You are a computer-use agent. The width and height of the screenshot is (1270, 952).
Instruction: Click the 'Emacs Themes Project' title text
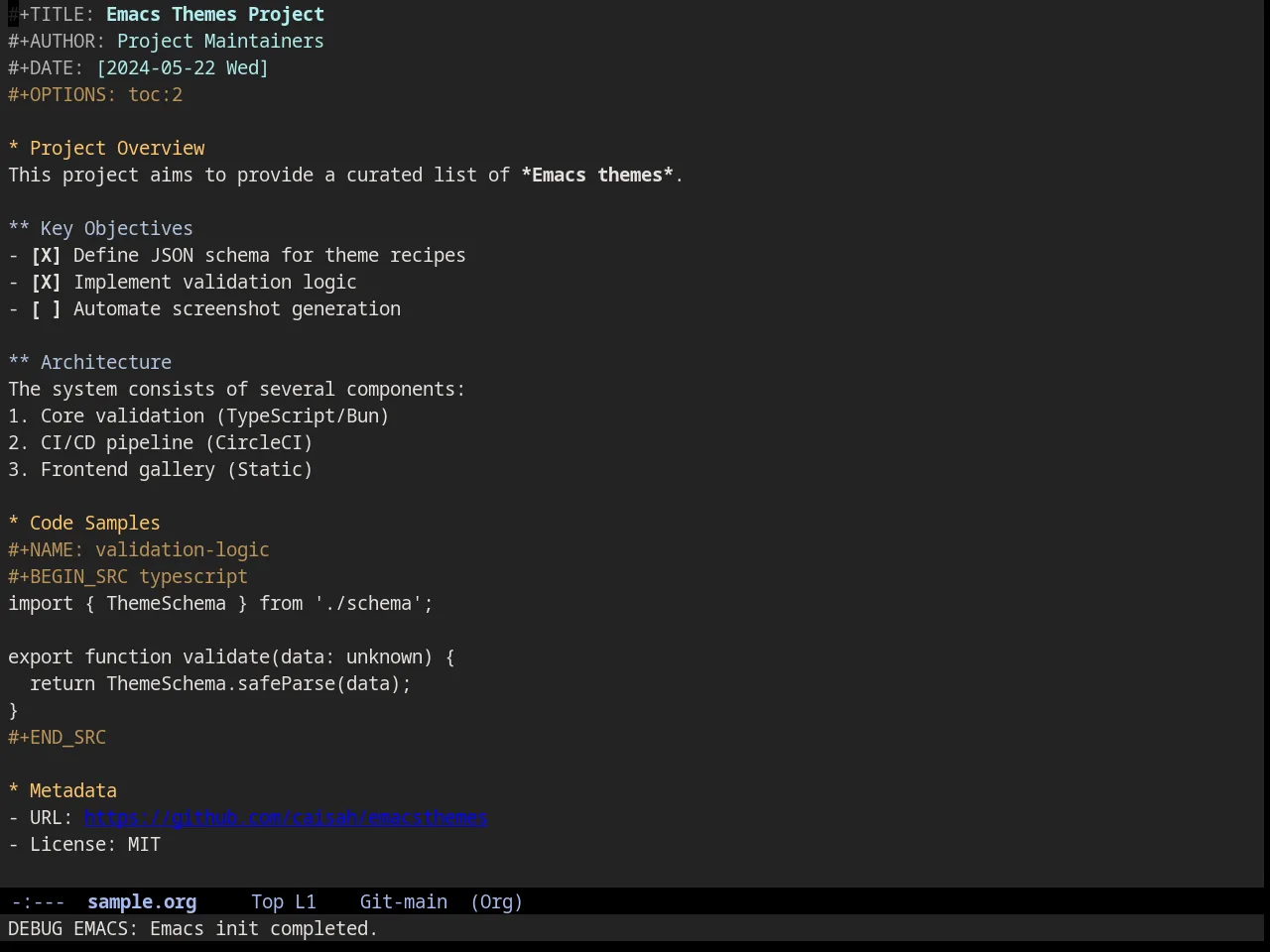click(x=215, y=15)
